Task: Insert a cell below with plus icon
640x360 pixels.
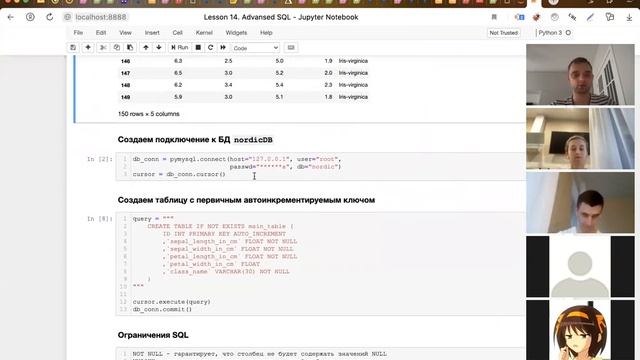Action: [x=88, y=47]
